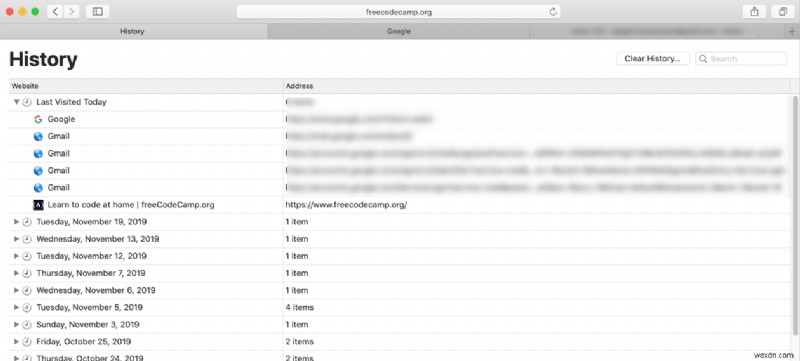This screenshot has width=800, height=361.
Task: Click the Last Visited Today label
Action: [71, 102]
